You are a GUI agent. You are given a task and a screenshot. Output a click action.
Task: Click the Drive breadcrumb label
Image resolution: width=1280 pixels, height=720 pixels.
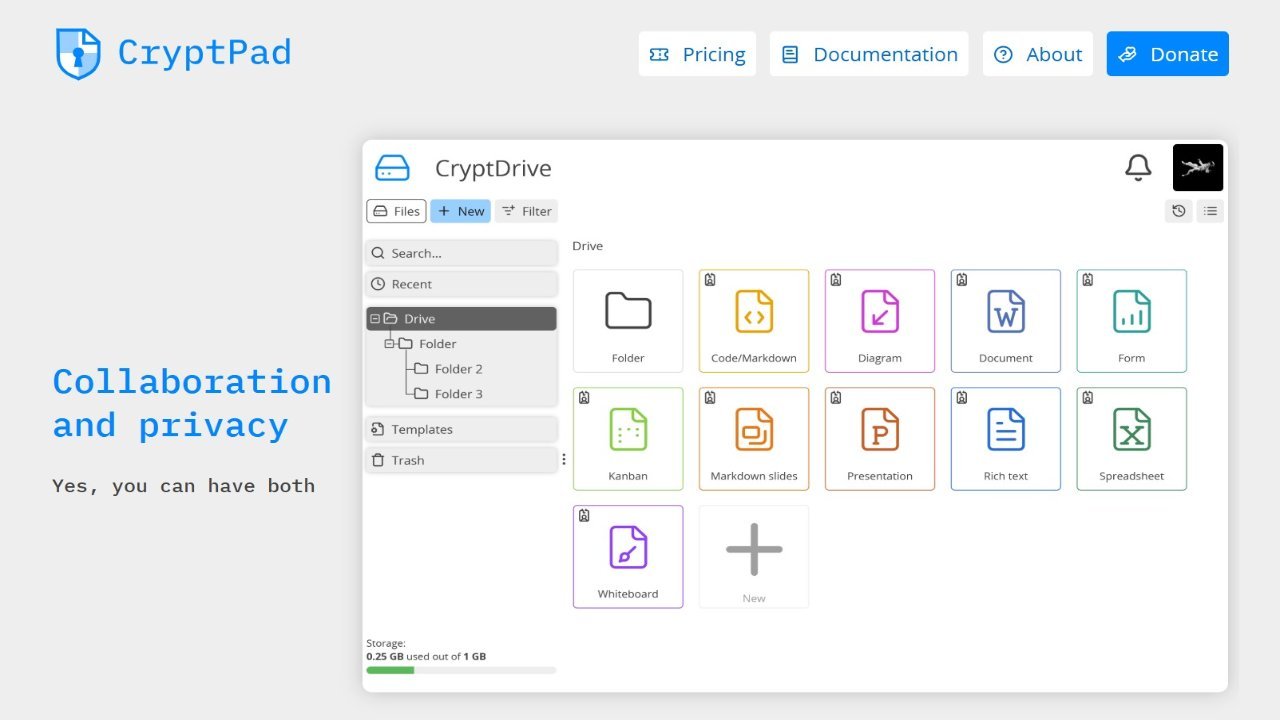pyautogui.click(x=588, y=246)
